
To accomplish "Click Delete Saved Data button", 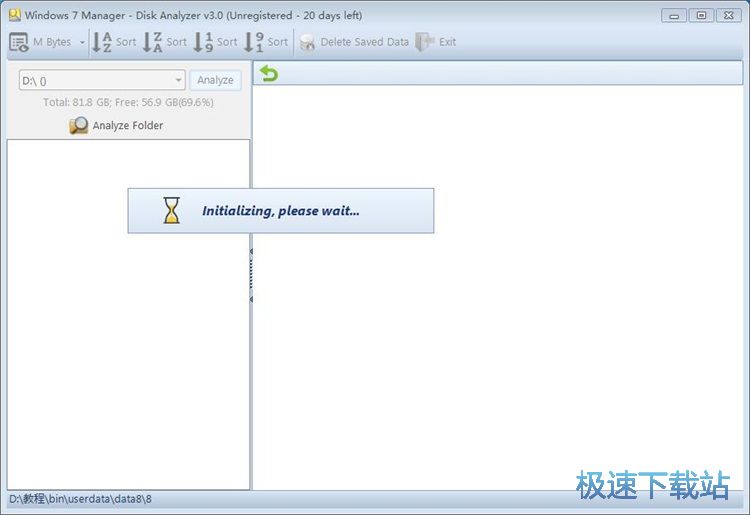I will point(354,42).
